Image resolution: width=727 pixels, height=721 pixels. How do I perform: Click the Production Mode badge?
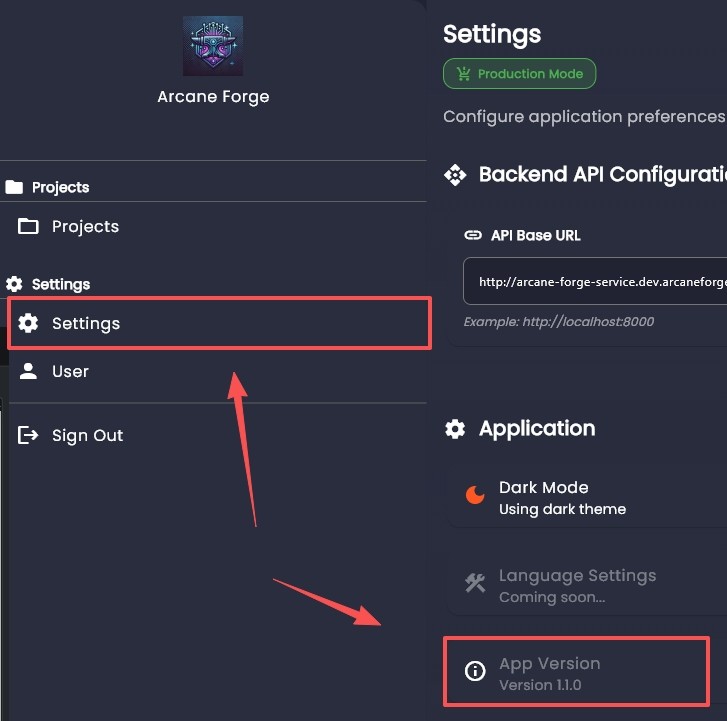[x=519, y=74]
